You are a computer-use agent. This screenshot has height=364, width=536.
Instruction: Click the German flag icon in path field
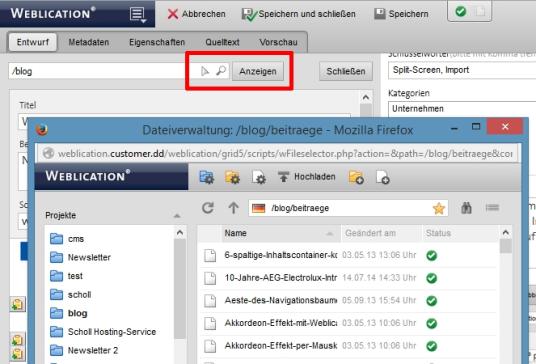tap(258, 208)
